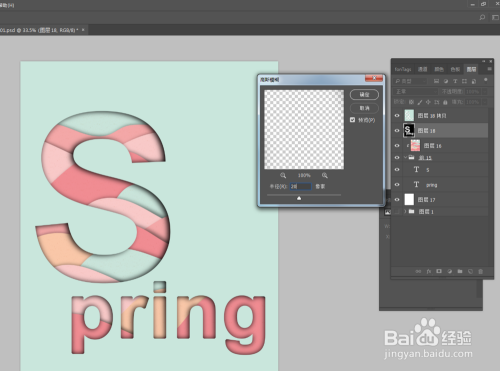Zoom in the Gaussian blur preview
The image size is (500, 371).
pos(325,175)
